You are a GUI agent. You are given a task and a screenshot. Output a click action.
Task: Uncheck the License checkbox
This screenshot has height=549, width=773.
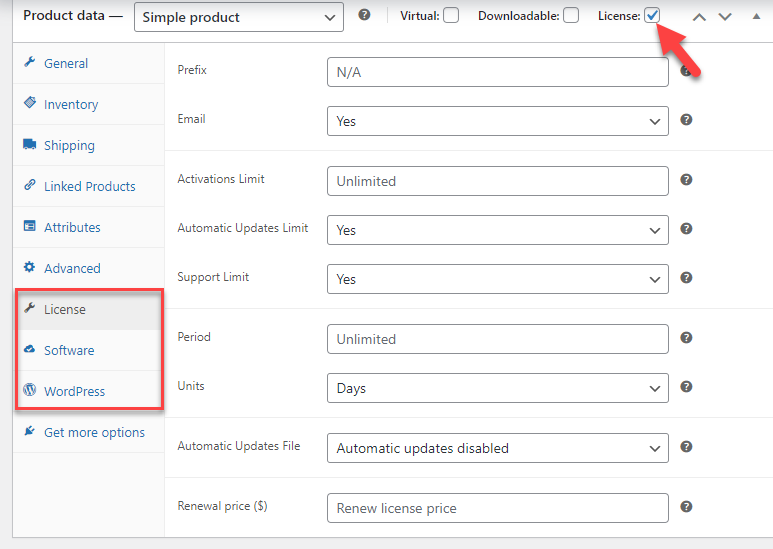[652, 16]
